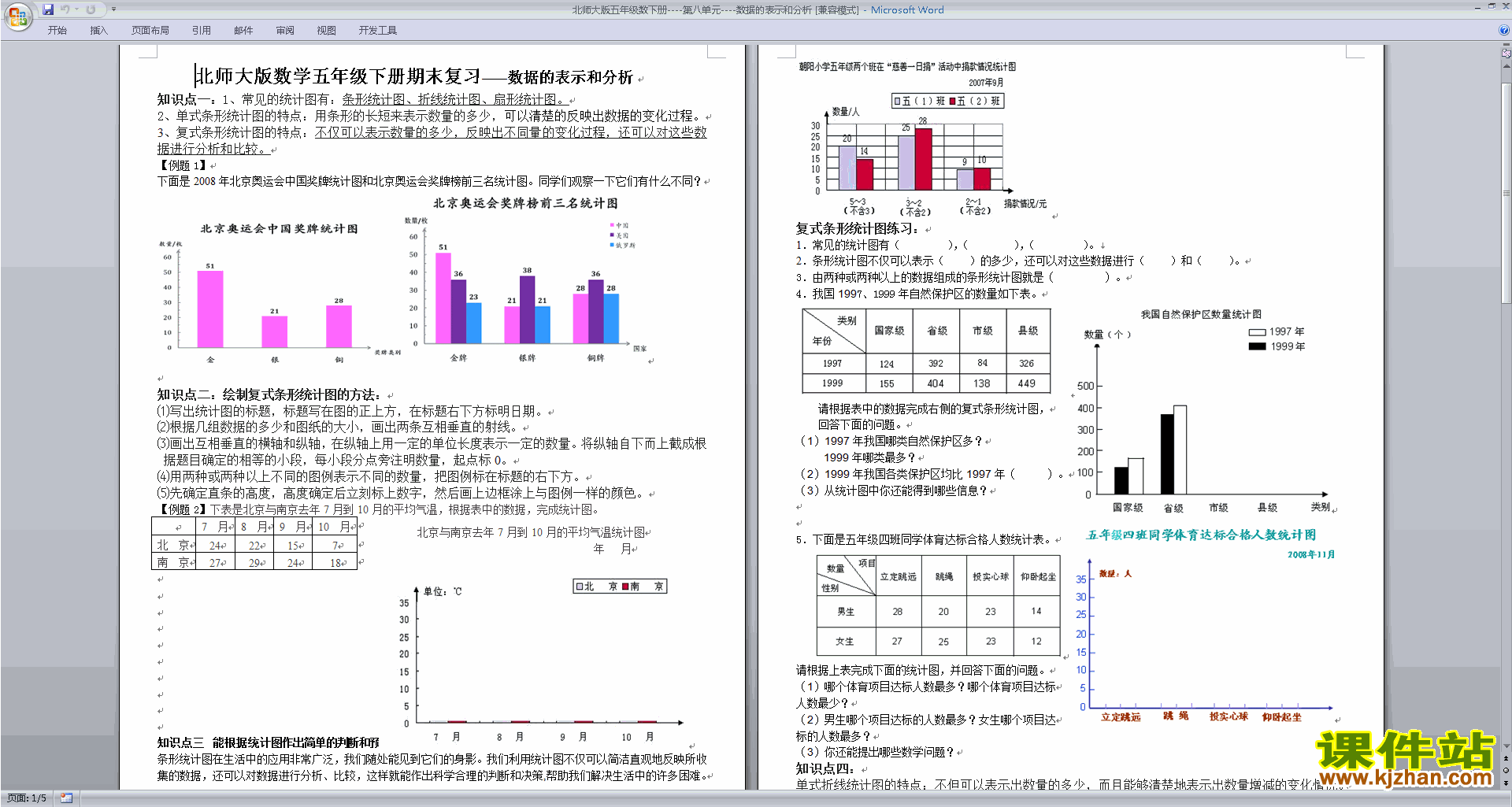Click the 男生 row label in sports table
Image resolution: width=1512 pixels, height=807 pixels.
tap(846, 612)
